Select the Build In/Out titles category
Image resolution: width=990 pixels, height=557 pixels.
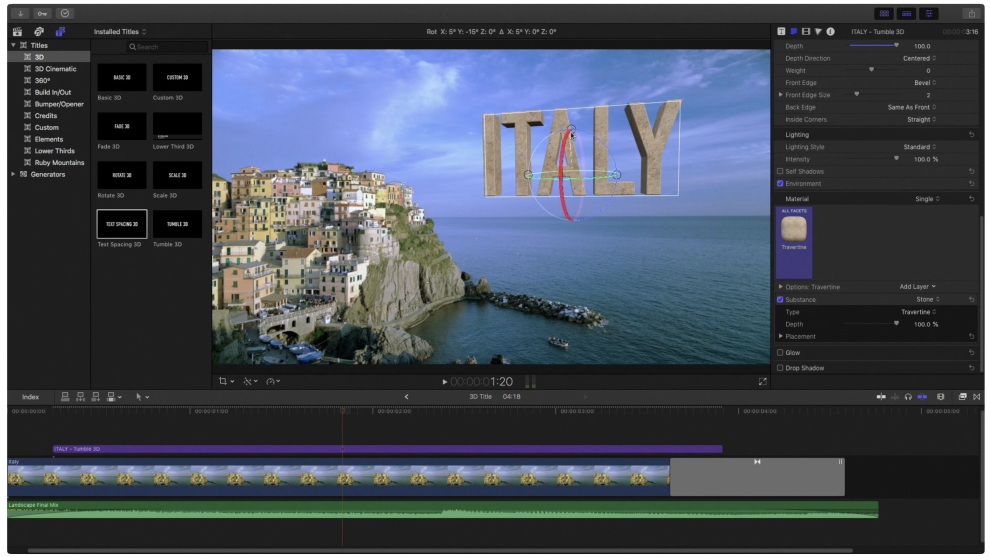(x=52, y=92)
